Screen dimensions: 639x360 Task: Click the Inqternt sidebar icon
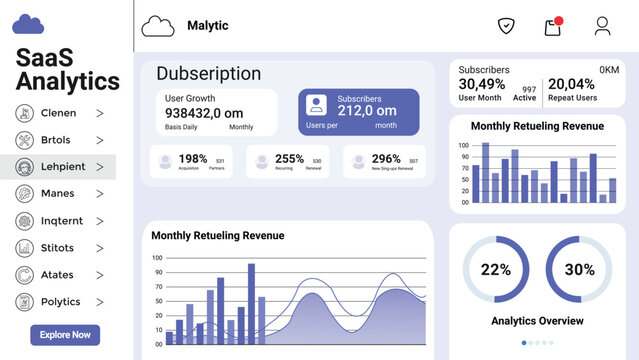pyautogui.click(x=24, y=221)
